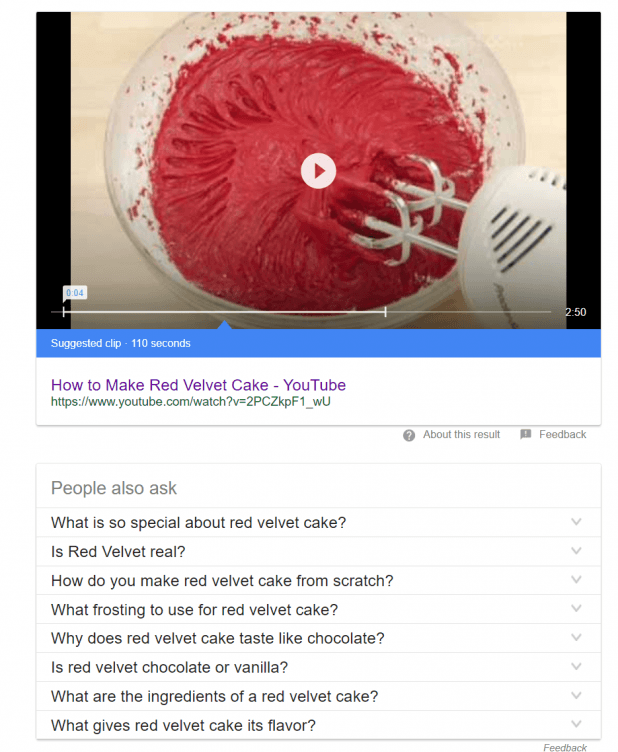618x752 pixels.
Task: Open How to Make Red Velvet Cake link
Action: (198, 385)
